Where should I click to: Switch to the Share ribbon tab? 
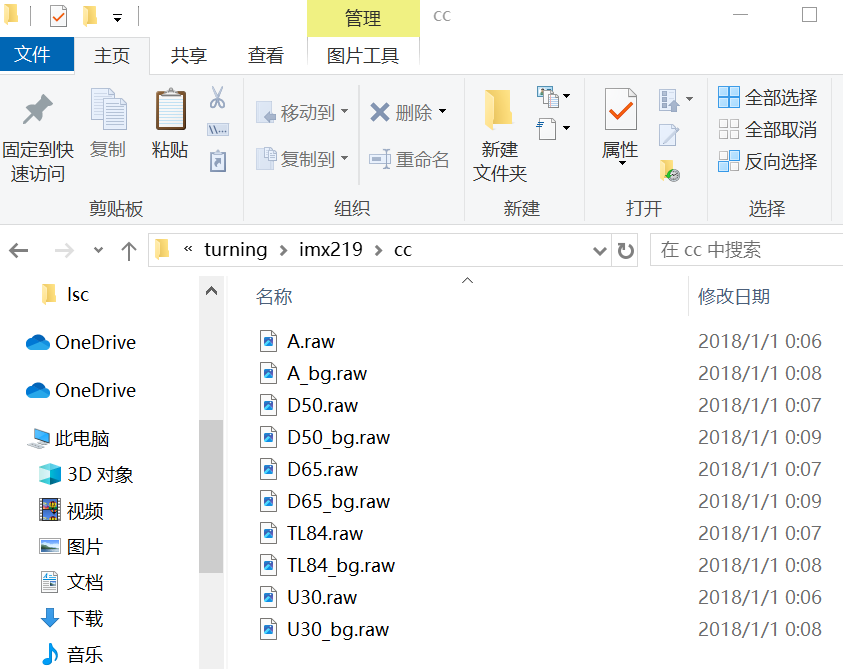(x=190, y=56)
